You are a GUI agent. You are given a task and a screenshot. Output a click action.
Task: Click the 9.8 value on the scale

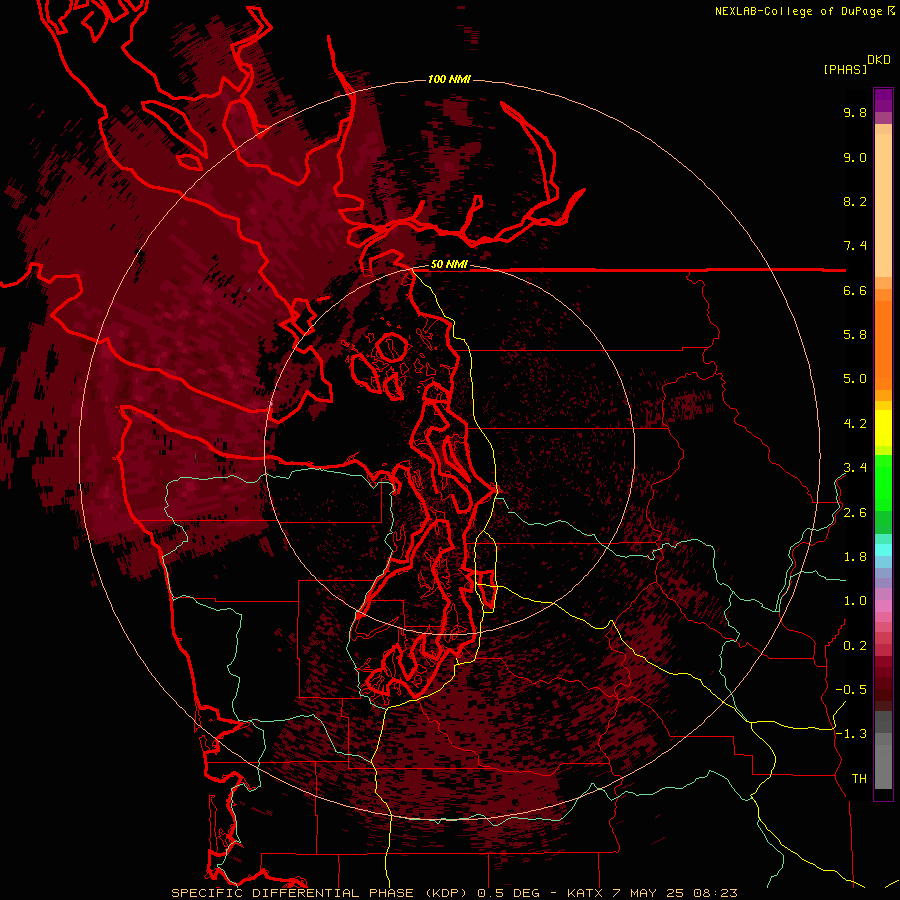(855, 112)
